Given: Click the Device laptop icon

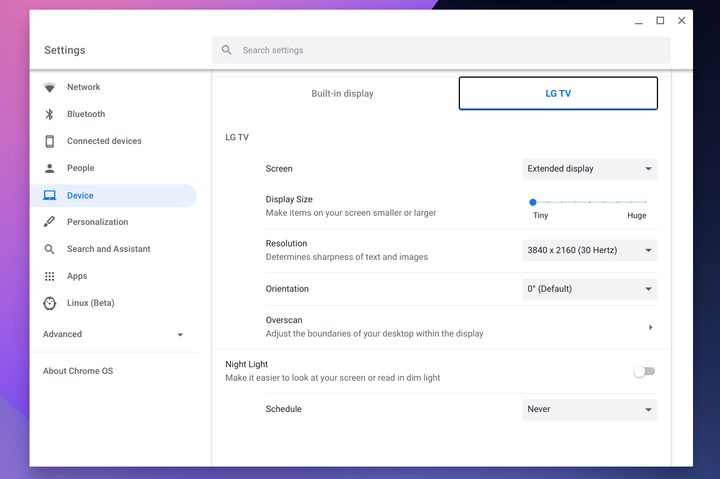Looking at the screenshot, I should (50, 195).
